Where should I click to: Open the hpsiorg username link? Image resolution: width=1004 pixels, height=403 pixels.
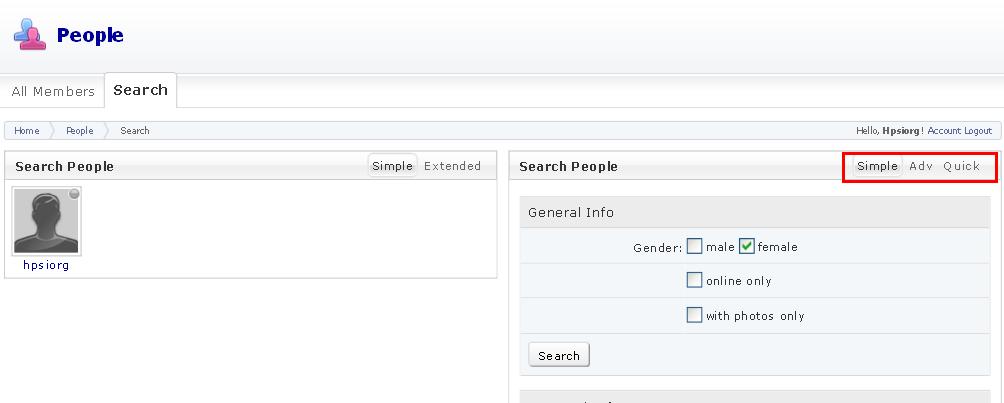tap(46, 265)
